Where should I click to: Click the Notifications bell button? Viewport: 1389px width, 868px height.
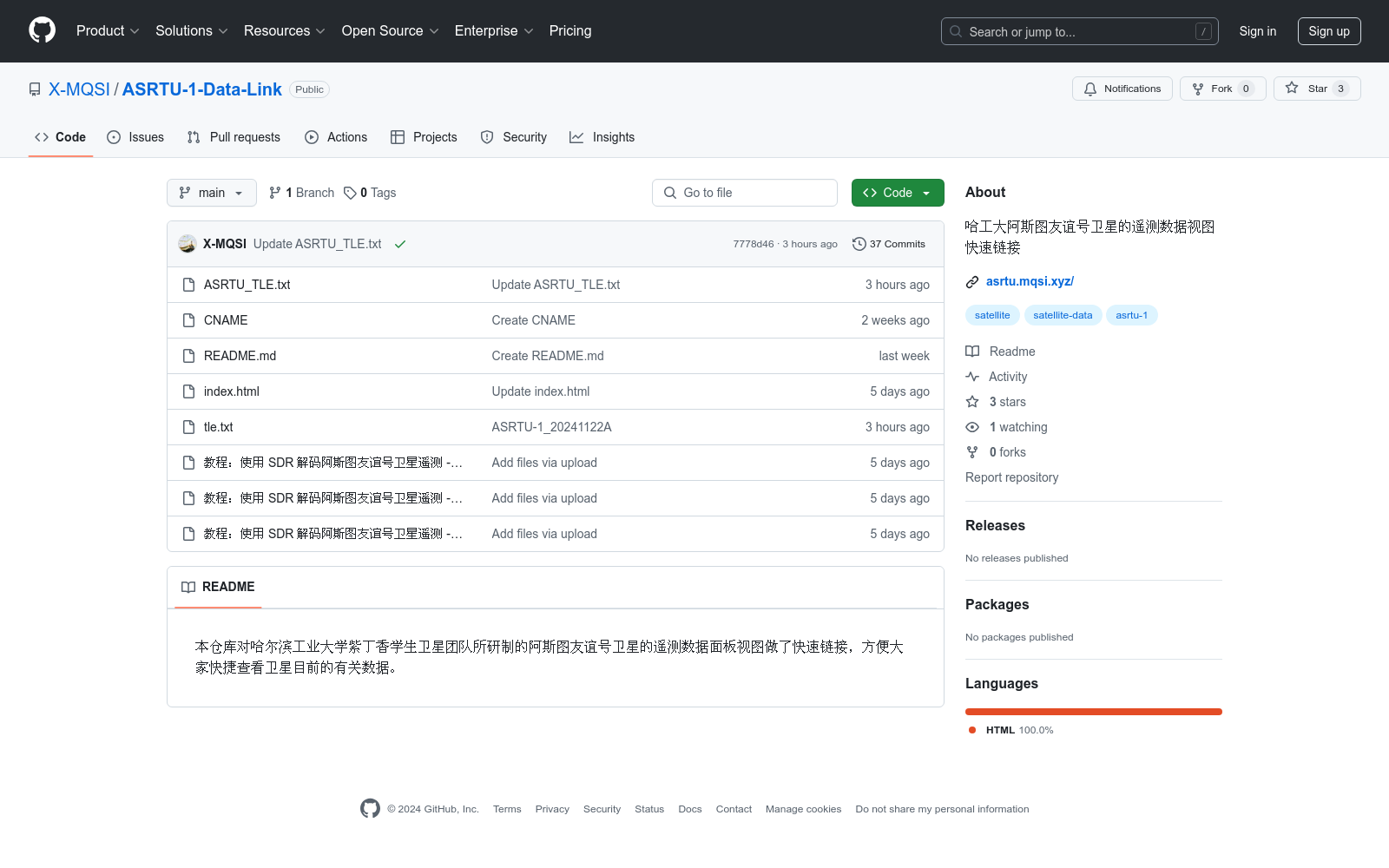click(x=1122, y=89)
